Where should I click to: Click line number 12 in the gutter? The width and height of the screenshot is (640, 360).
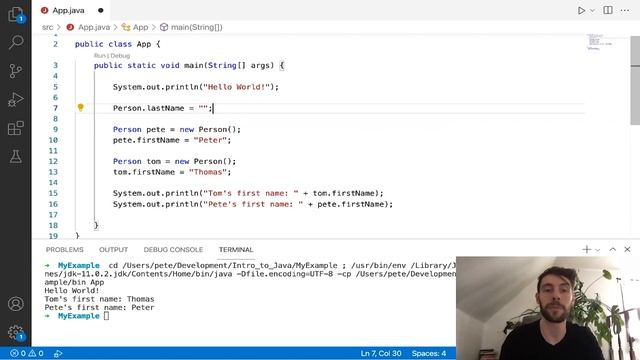pyautogui.click(x=53, y=161)
